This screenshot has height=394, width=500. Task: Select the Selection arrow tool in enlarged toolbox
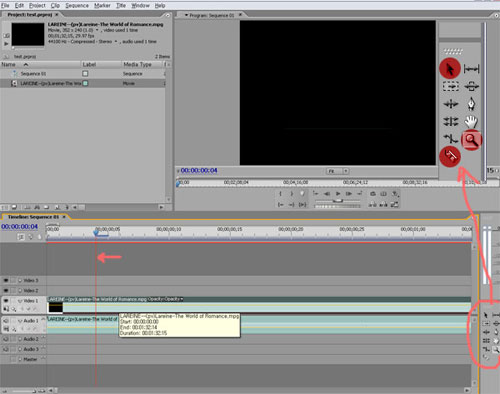[450, 69]
